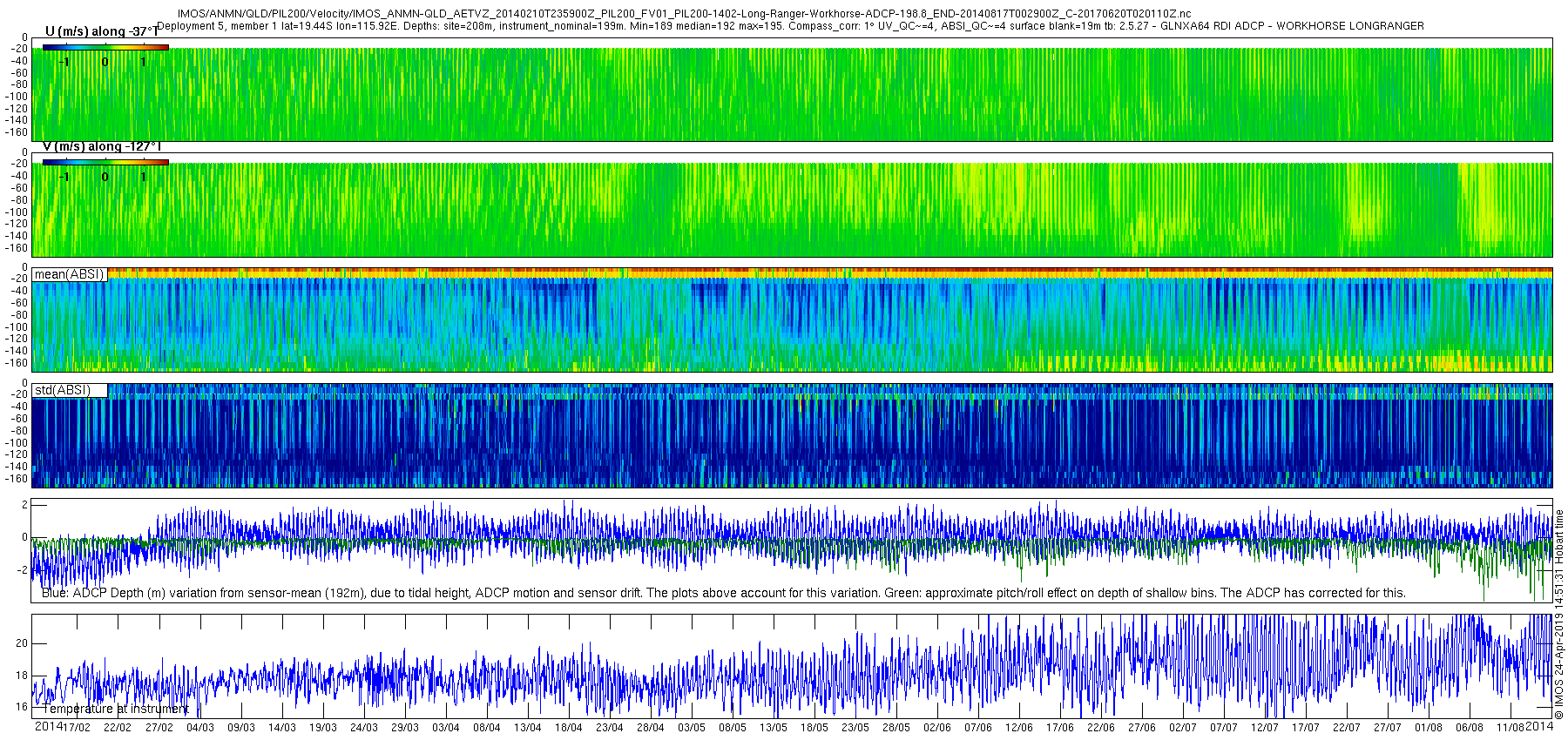Select the mean(ABSI) panel label
This screenshot has height=740, width=1568.
pyautogui.click(x=69, y=274)
